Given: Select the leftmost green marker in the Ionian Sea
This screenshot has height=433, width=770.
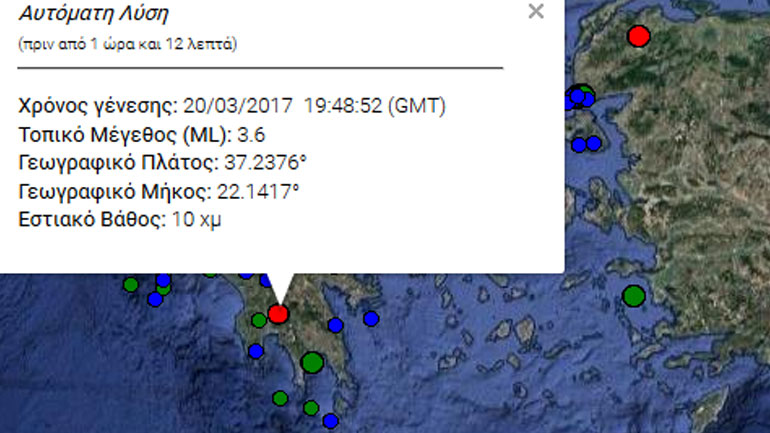Looking at the screenshot, I should click(130, 285).
